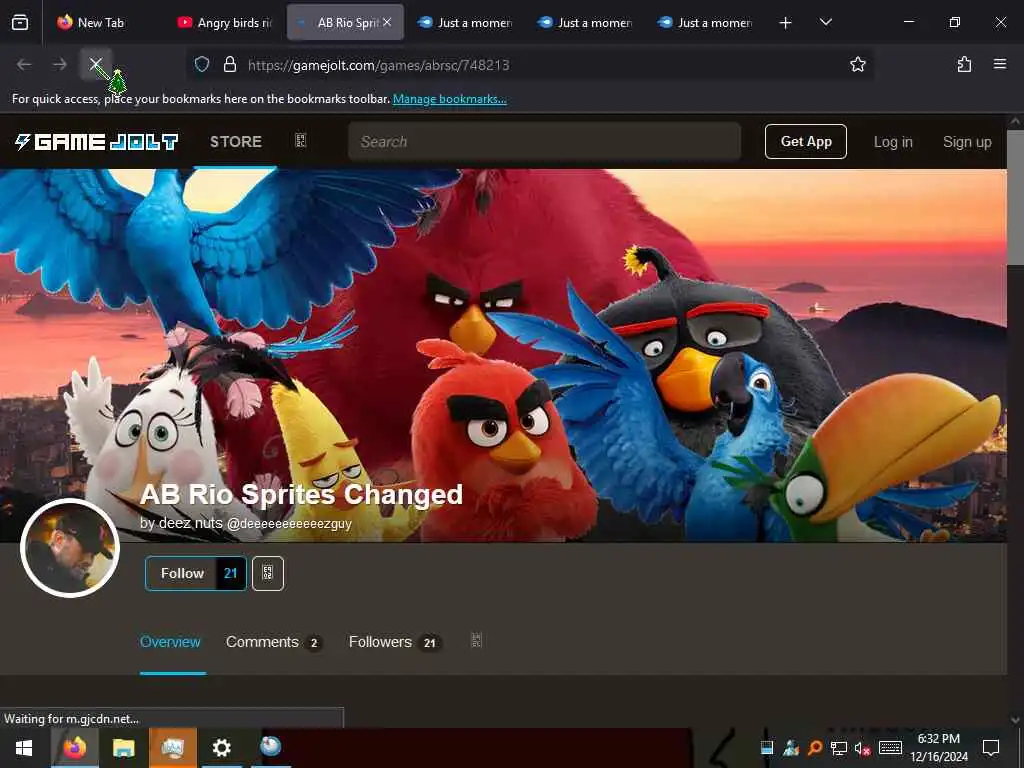Open the notification center icon
The height and width of the screenshot is (768, 1024).
pyautogui.click(x=991, y=748)
